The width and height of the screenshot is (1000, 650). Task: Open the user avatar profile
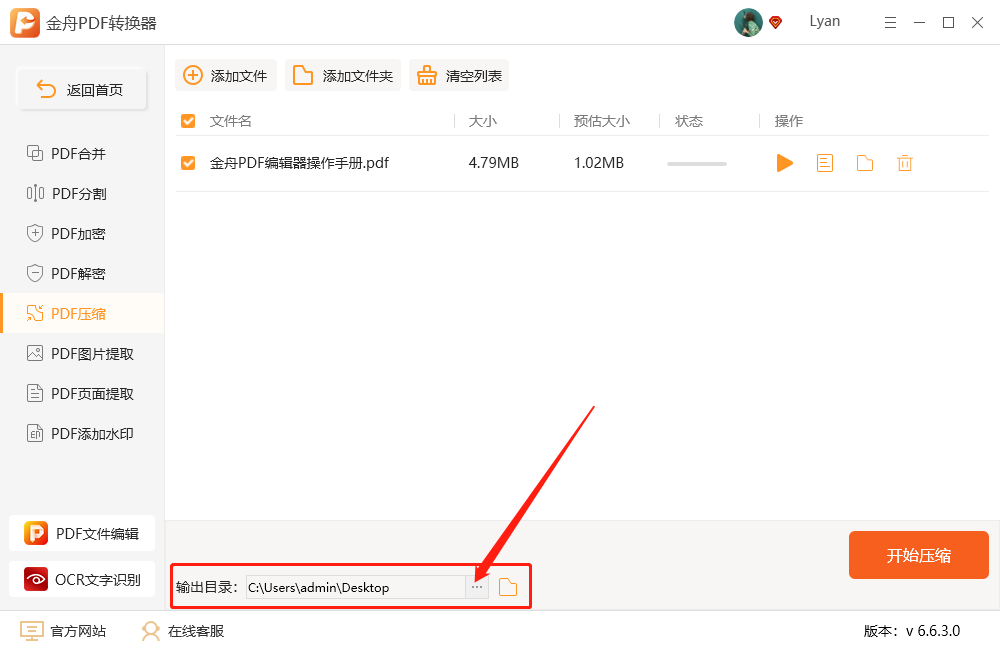pyautogui.click(x=748, y=22)
